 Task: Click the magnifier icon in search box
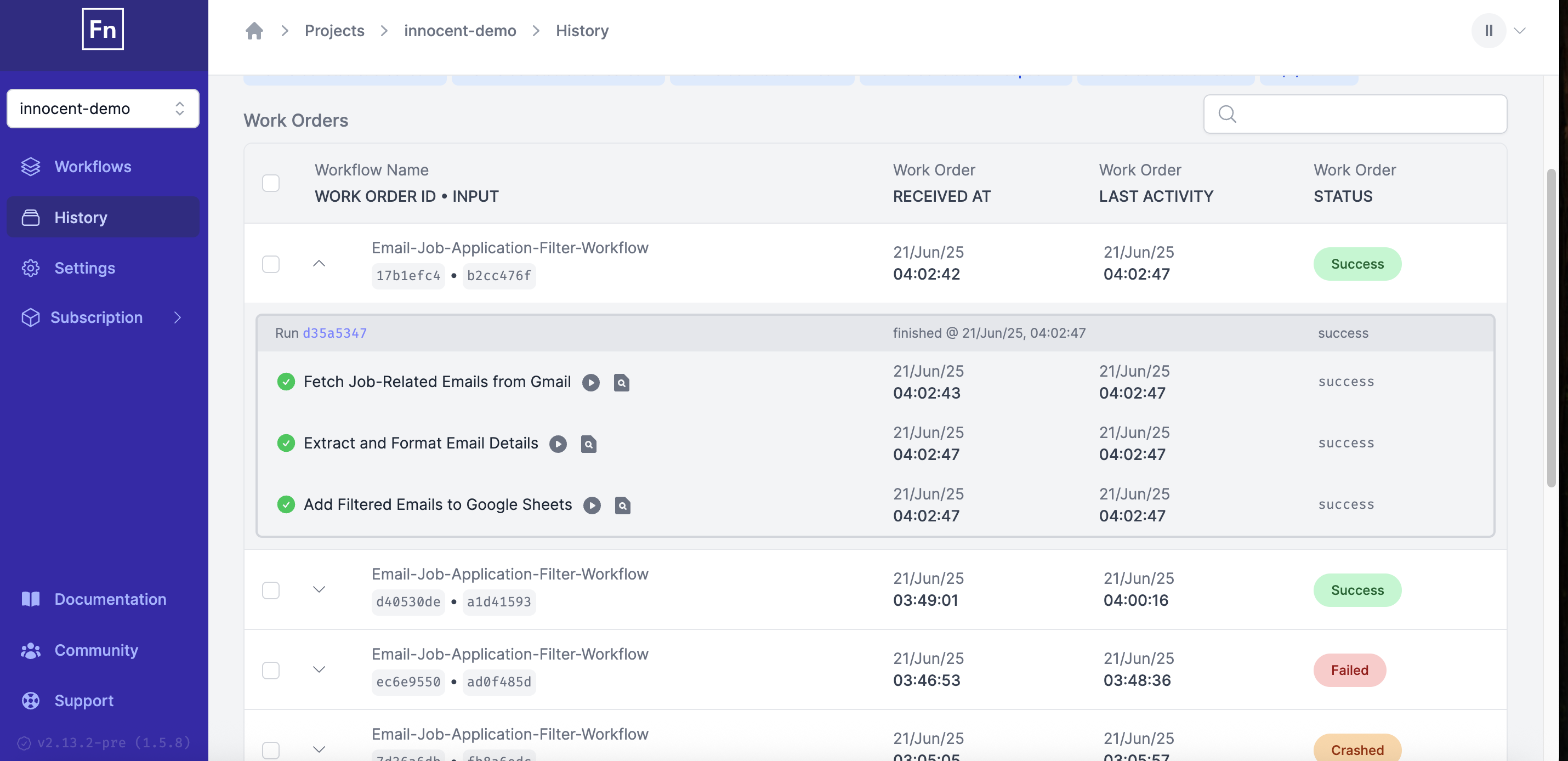pos(1227,114)
